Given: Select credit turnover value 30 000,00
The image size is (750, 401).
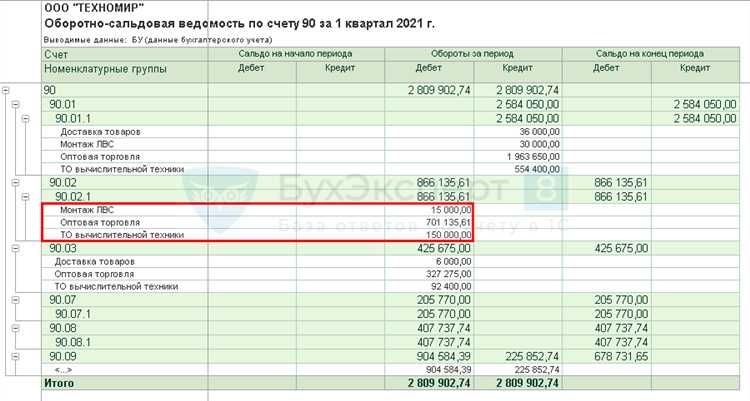Looking at the screenshot, I should click(540, 144).
